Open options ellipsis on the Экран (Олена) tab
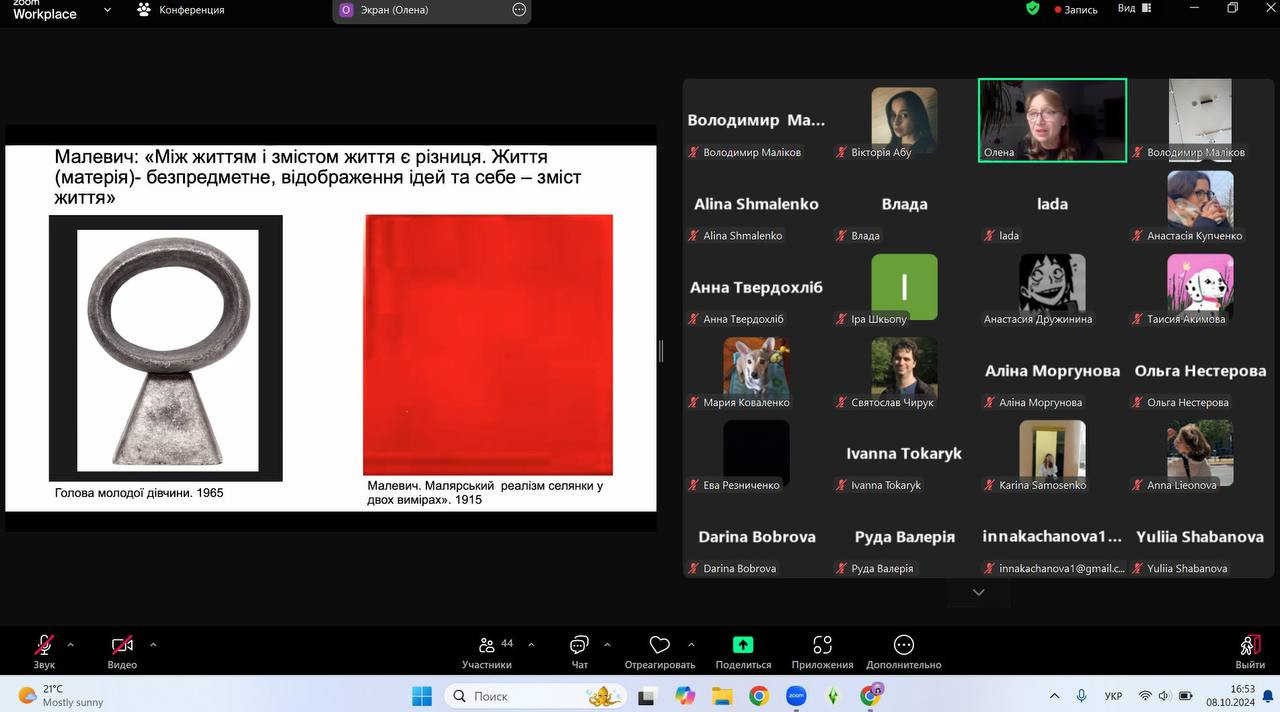Screen dimensions: 1280x712 (x=519, y=10)
